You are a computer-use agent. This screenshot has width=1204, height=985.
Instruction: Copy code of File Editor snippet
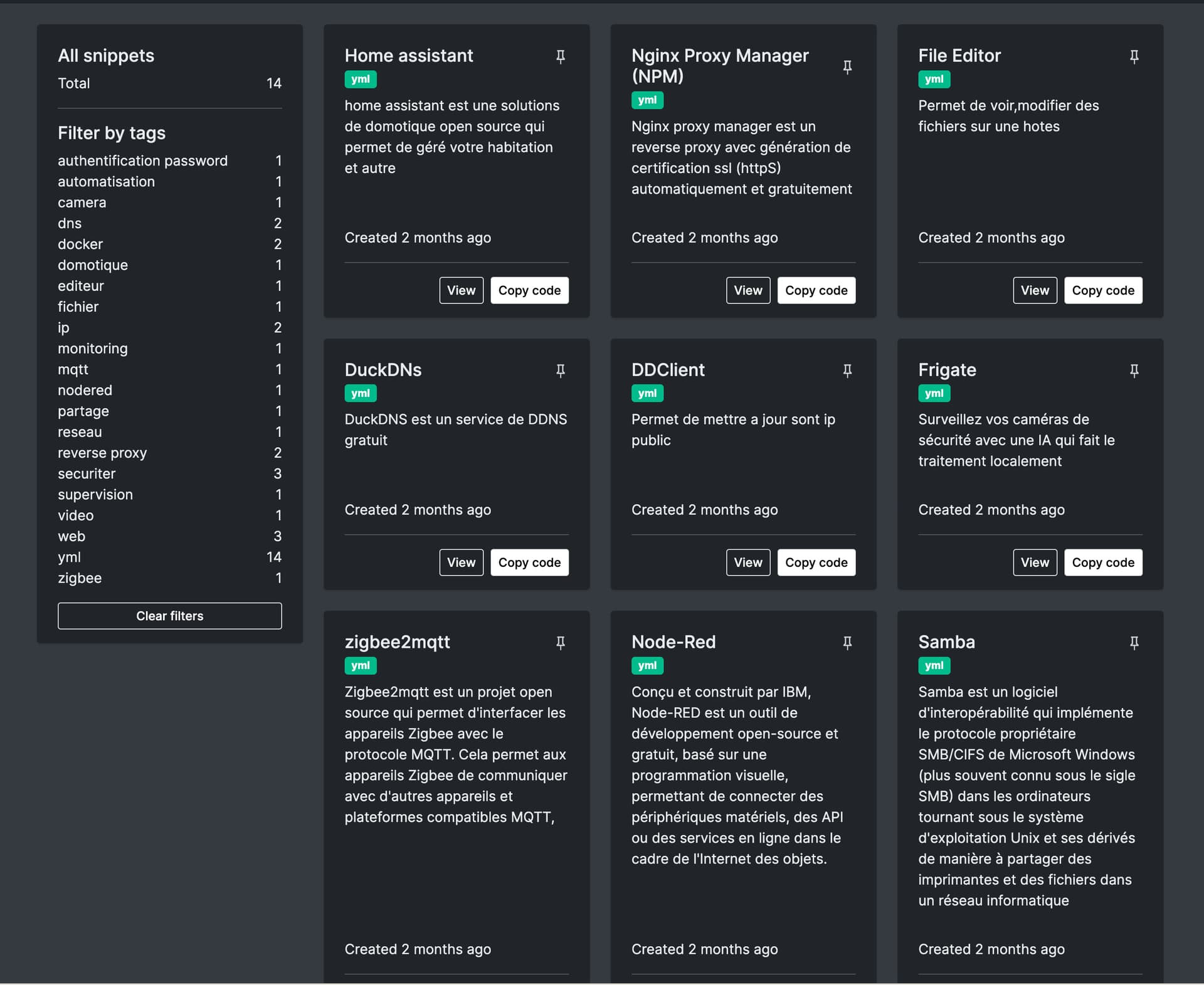(1103, 290)
